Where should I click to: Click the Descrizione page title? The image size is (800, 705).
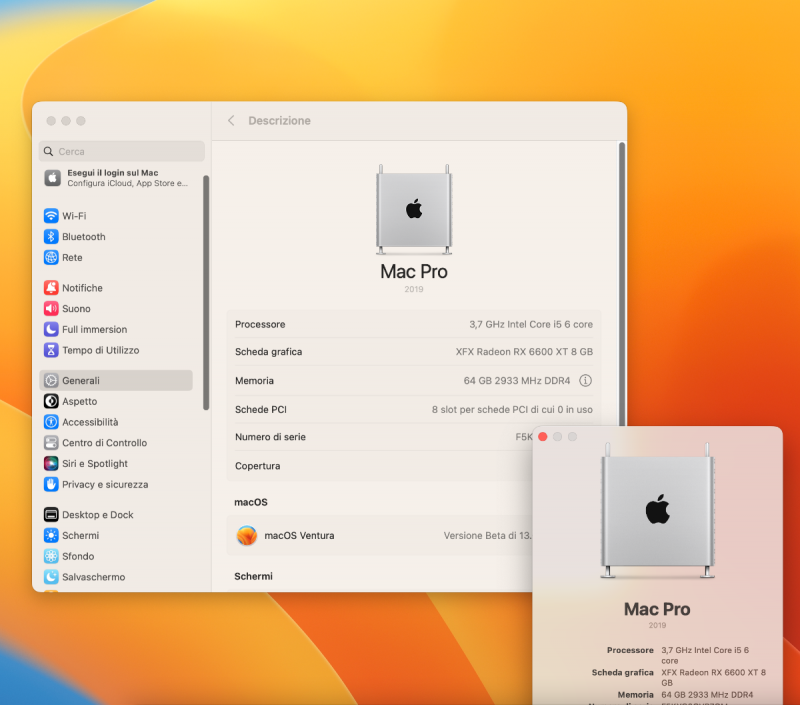click(x=280, y=120)
